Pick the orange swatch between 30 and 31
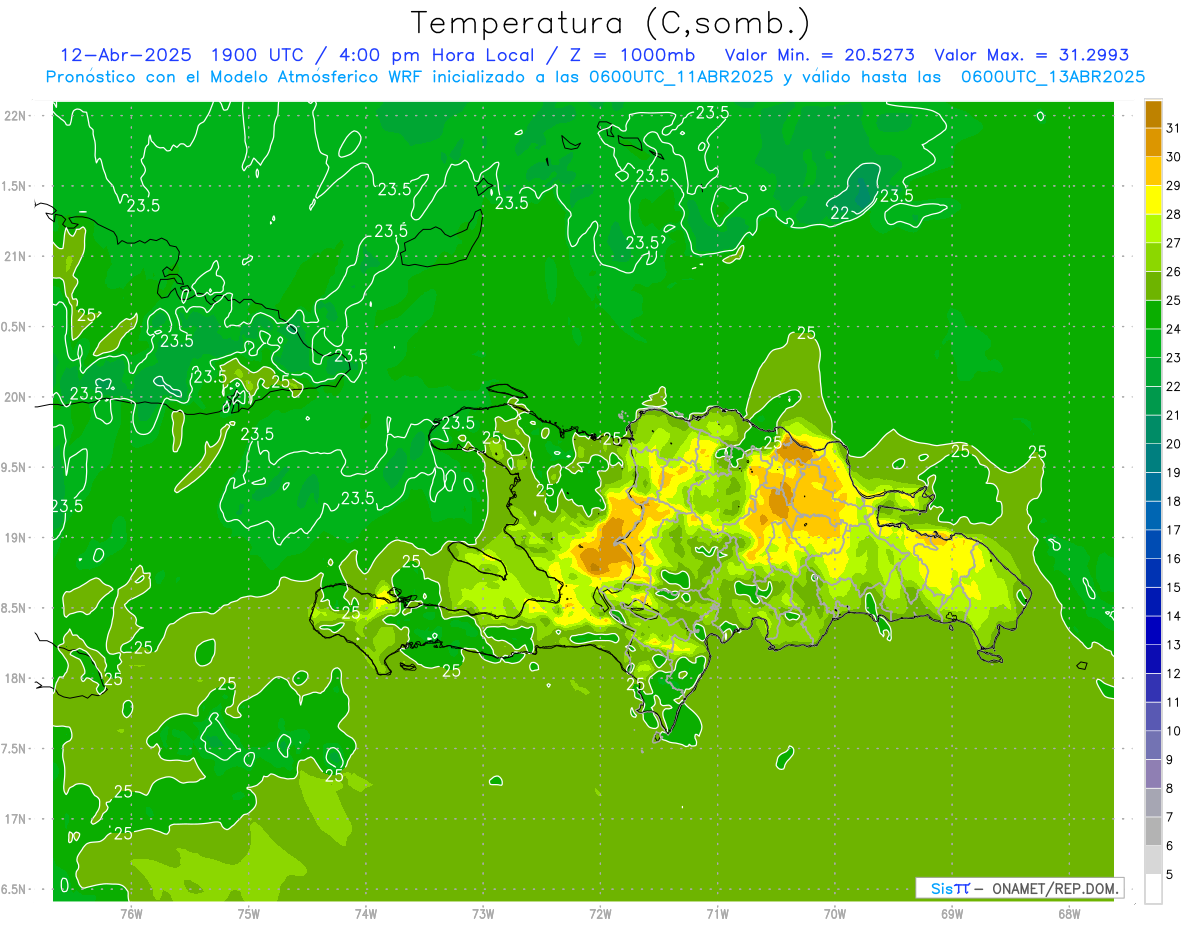The height and width of the screenshot is (927, 1200). pyautogui.click(x=1153, y=142)
